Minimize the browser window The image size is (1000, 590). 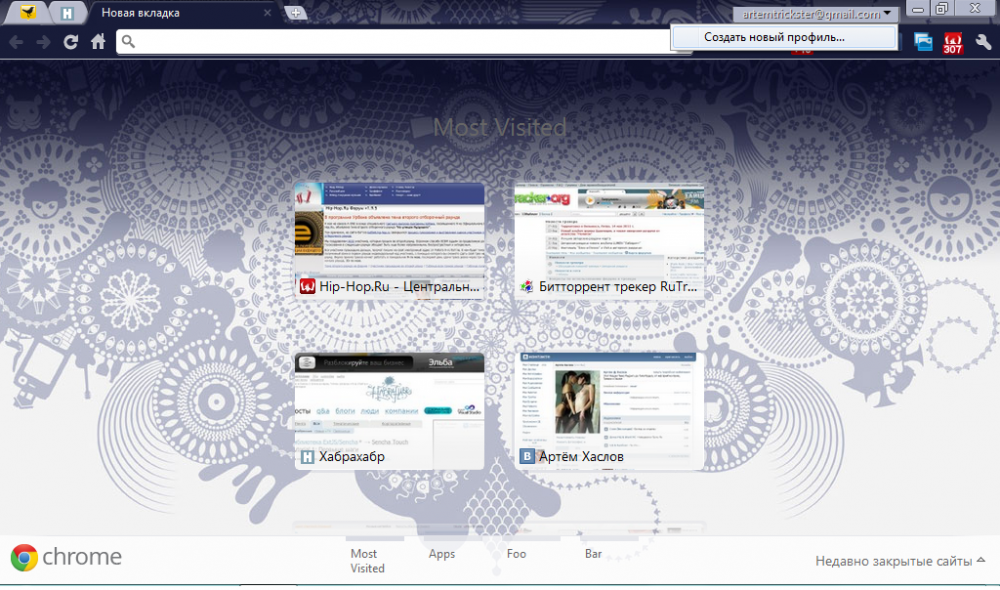(x=918, y=9)
